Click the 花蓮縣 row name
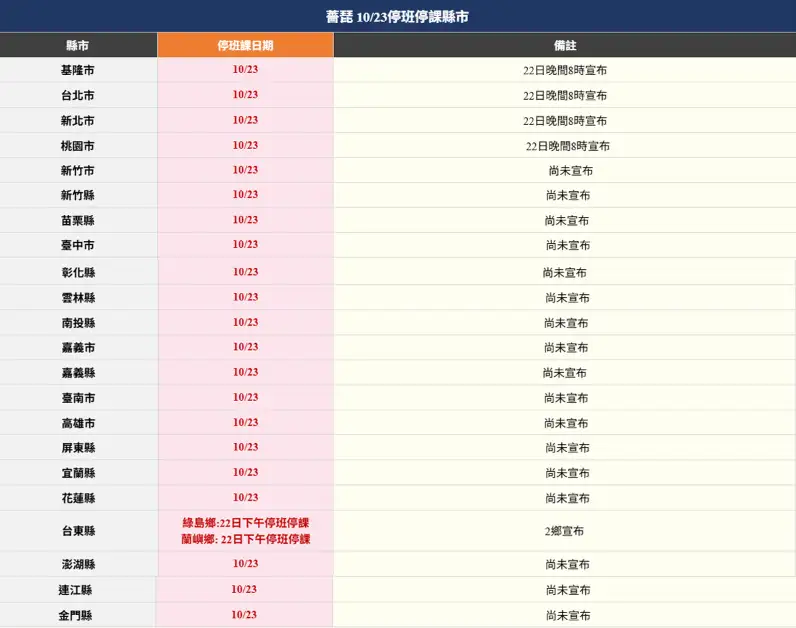 [x=79, y=498]
